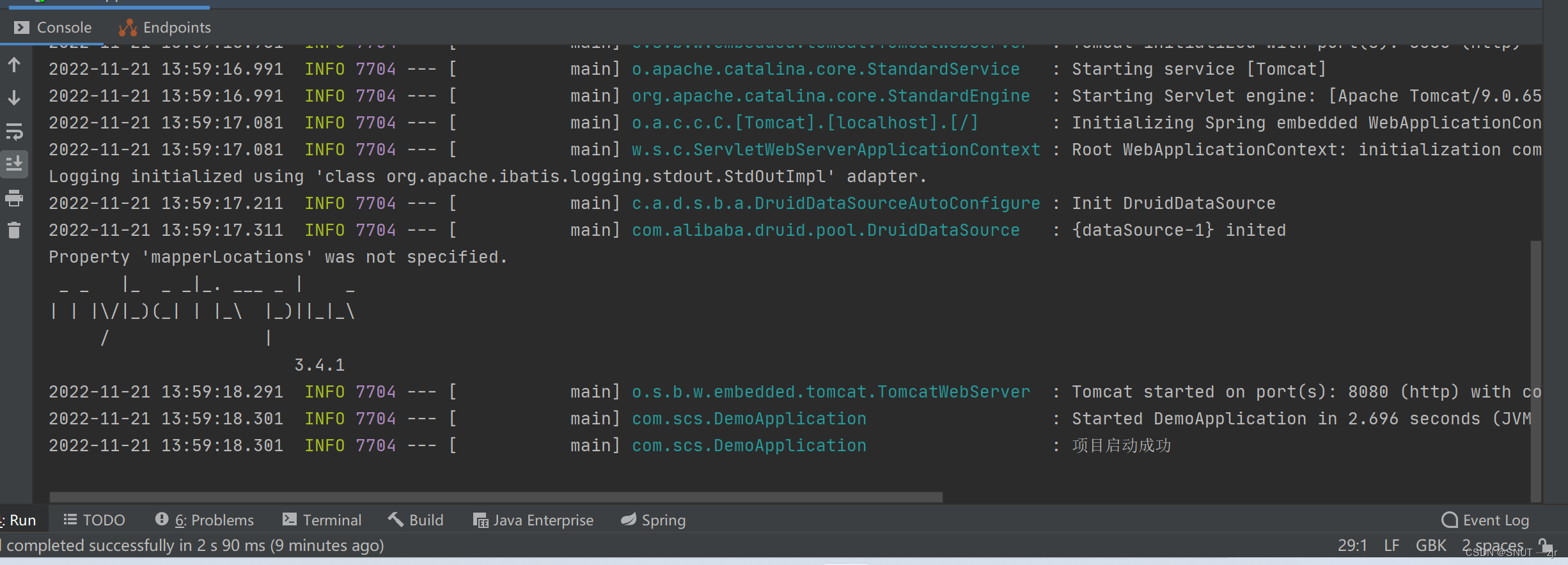Click the Event Log bubble icon
The height and width of the screenshot is (565, 1568).
[x=1450, y=520]
